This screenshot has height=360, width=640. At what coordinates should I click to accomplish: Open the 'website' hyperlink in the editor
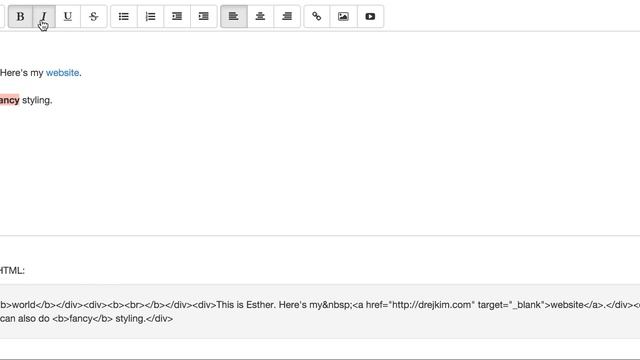[62, 73]
